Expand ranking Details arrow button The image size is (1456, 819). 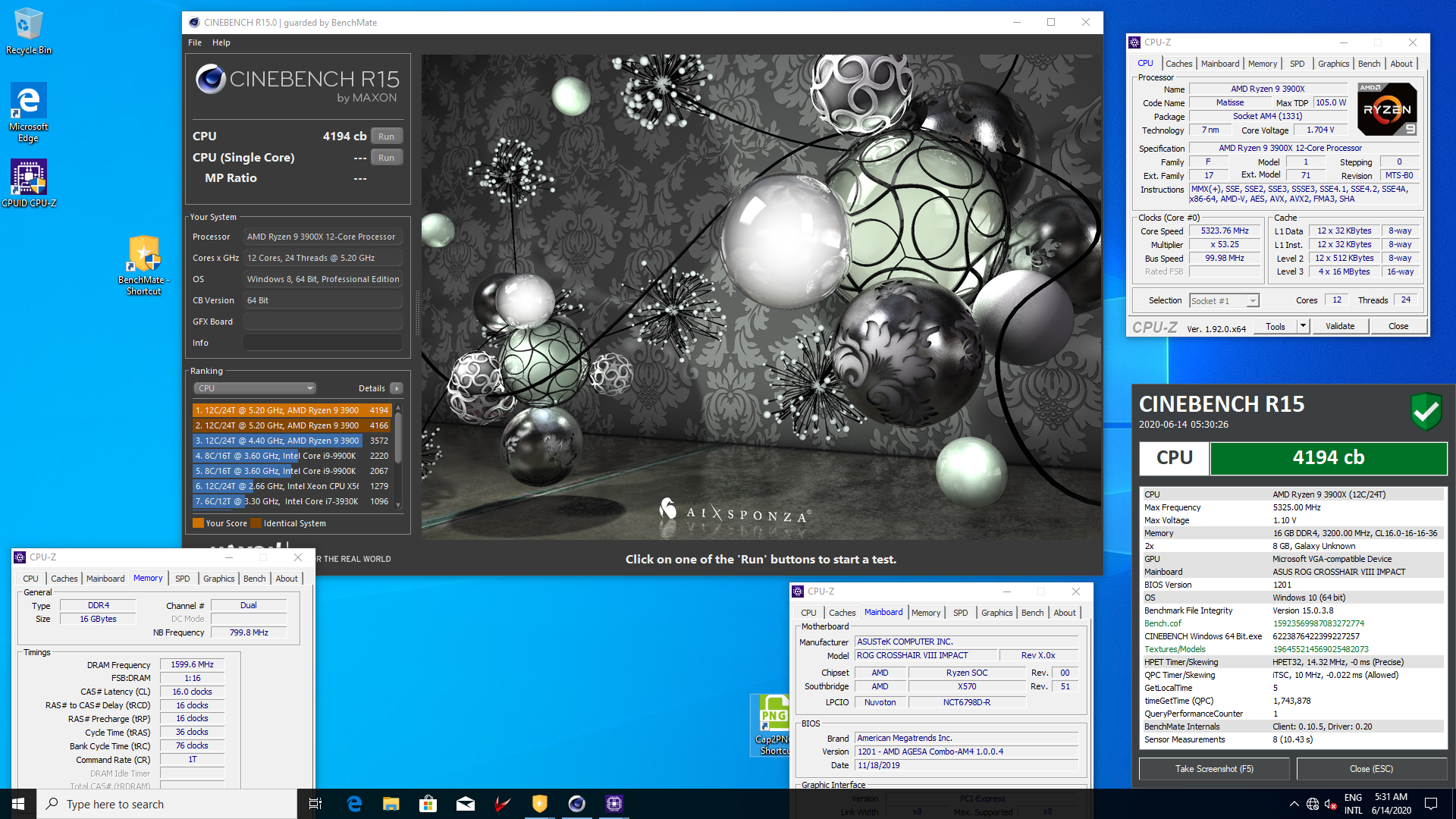(x=396, y=388)
